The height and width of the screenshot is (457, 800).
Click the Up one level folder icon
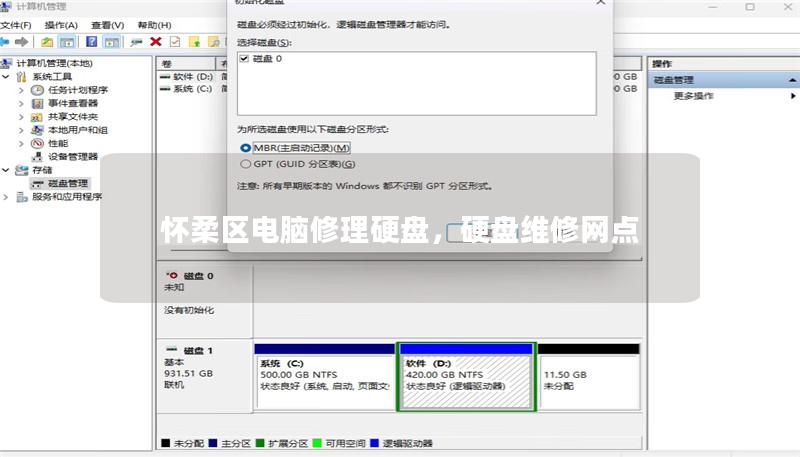click(47, 42)
